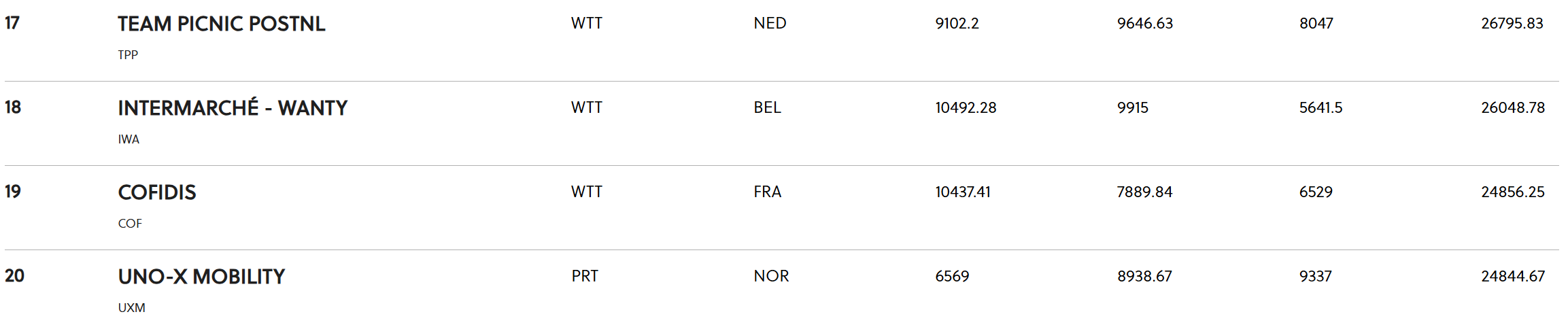Viewport: 1568px width, 327px height.
Task: Select the UXM team code
Action: click(x=131, y=307)
